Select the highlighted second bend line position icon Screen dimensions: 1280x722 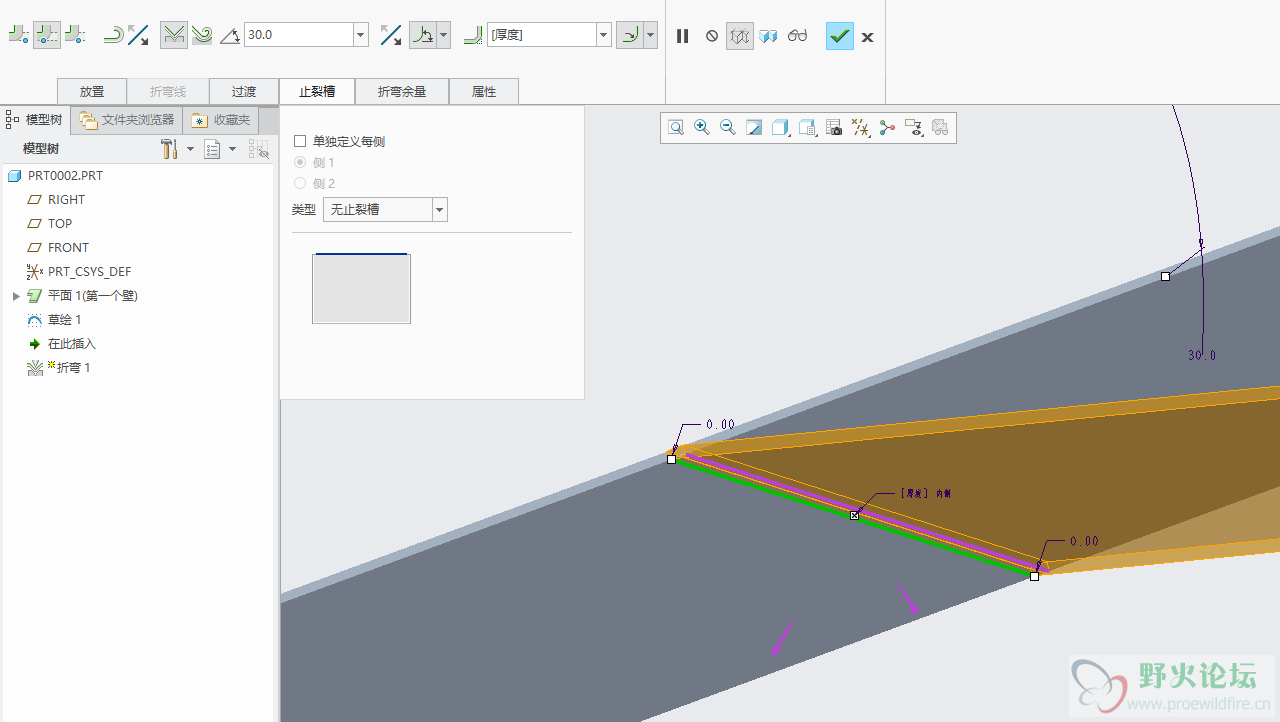tap(47, 35)
